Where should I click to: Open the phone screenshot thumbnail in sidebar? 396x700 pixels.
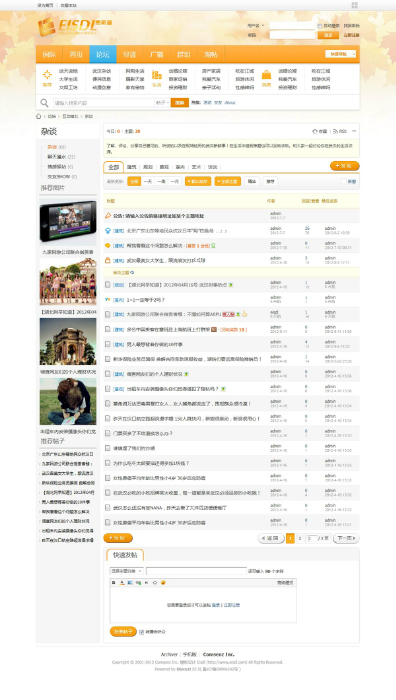pos(68,221)
